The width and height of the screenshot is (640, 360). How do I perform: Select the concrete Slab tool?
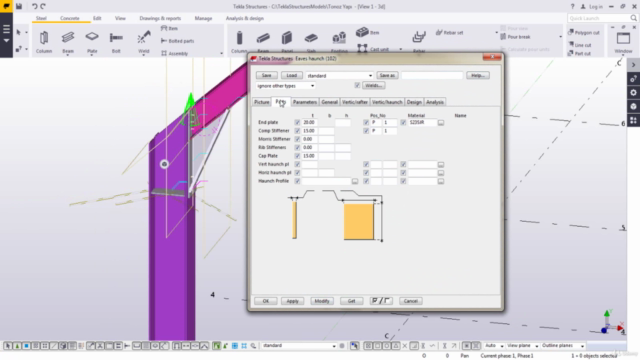[x=311, y=42]
